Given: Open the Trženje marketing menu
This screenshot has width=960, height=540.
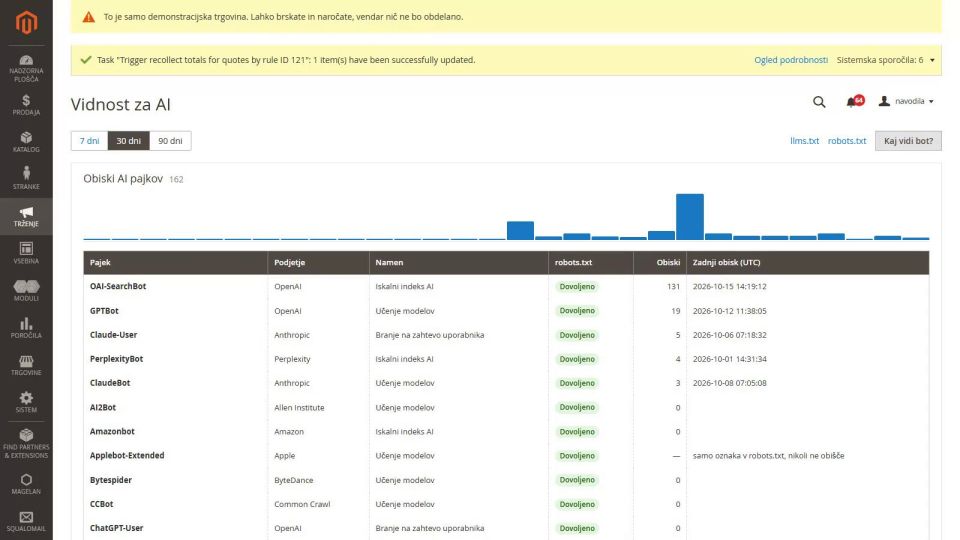Looking at the screenshot, I should (26, 216).
